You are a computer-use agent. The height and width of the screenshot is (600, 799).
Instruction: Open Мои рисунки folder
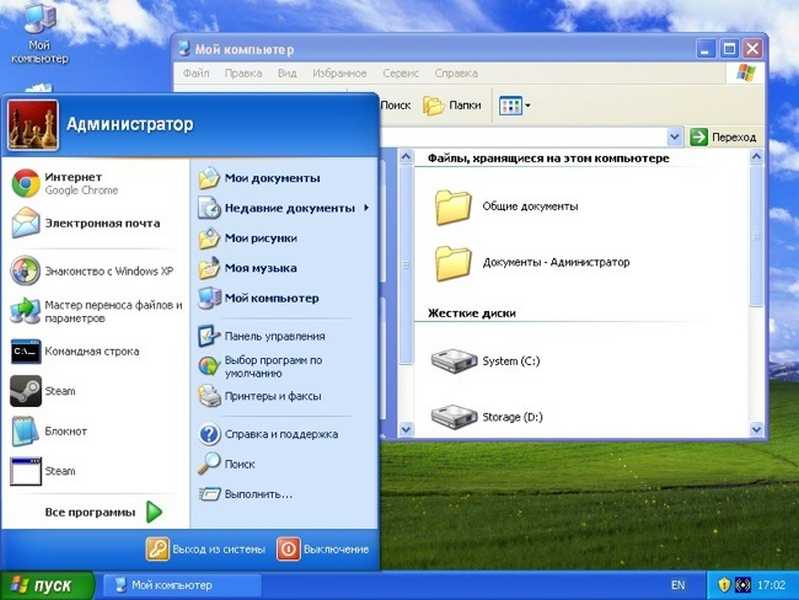click(249, 238)
